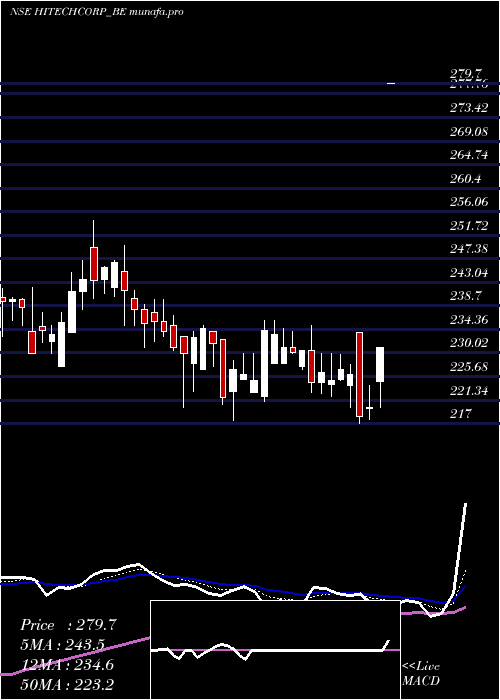Viewport: 500px width, 700px height.
Task: Click the <<Live MACD label
Action: pos(421,673)
